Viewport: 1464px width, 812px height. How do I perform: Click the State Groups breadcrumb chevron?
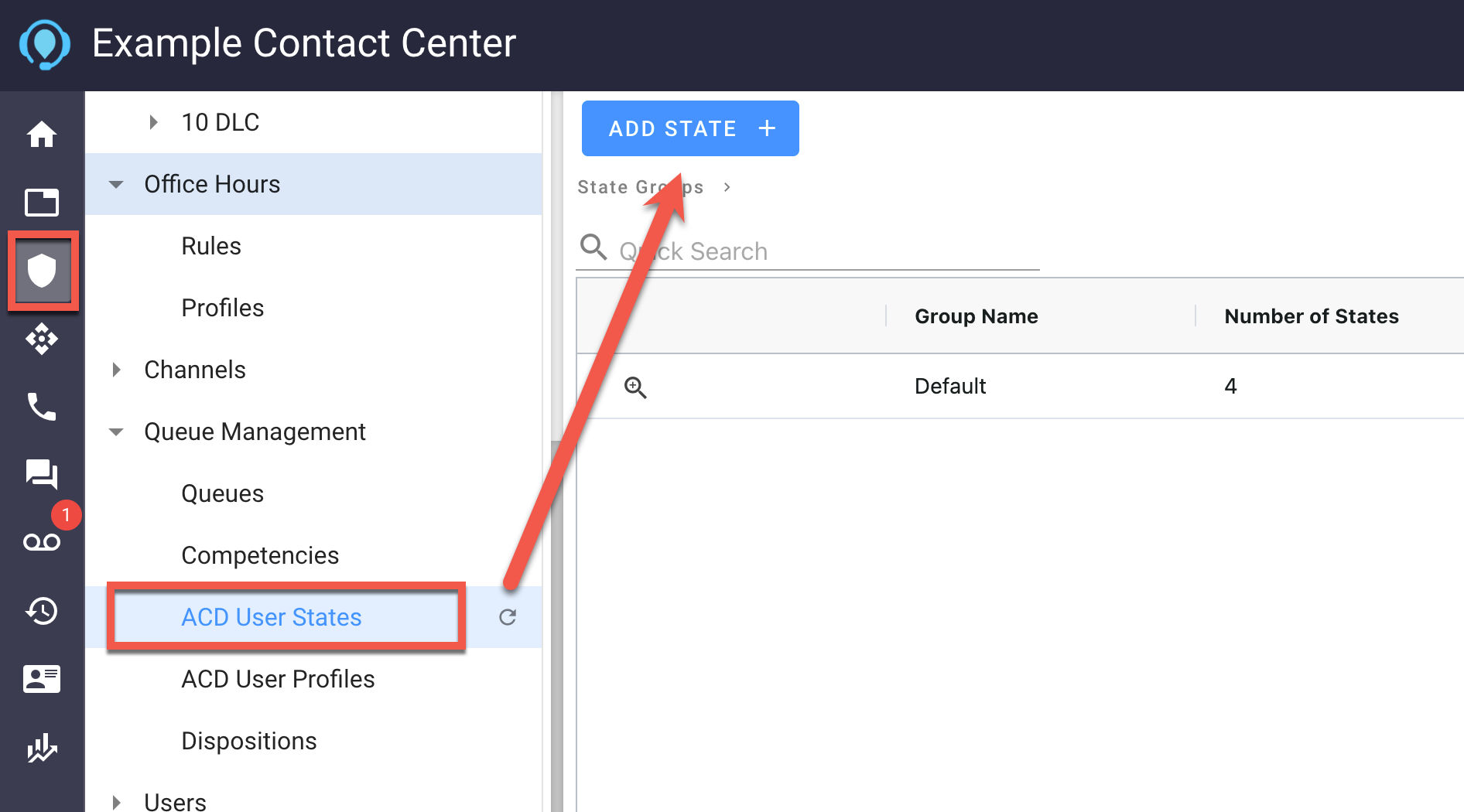[727, 187]
